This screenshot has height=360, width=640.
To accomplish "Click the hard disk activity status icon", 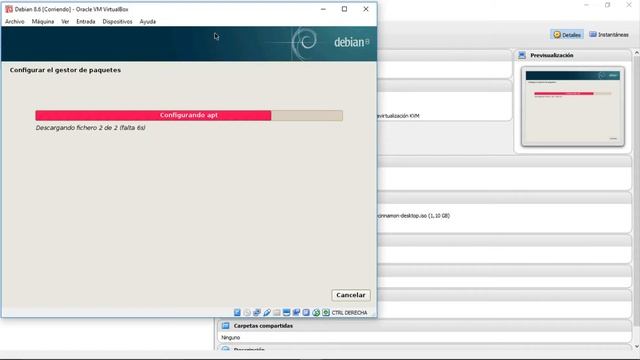I will click(237, 313).
